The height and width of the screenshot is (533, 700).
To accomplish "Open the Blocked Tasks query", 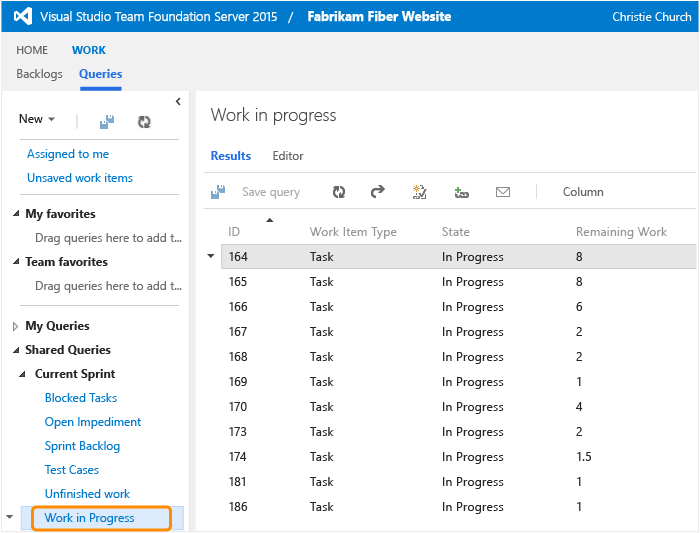I will click(x=81, y=398).
